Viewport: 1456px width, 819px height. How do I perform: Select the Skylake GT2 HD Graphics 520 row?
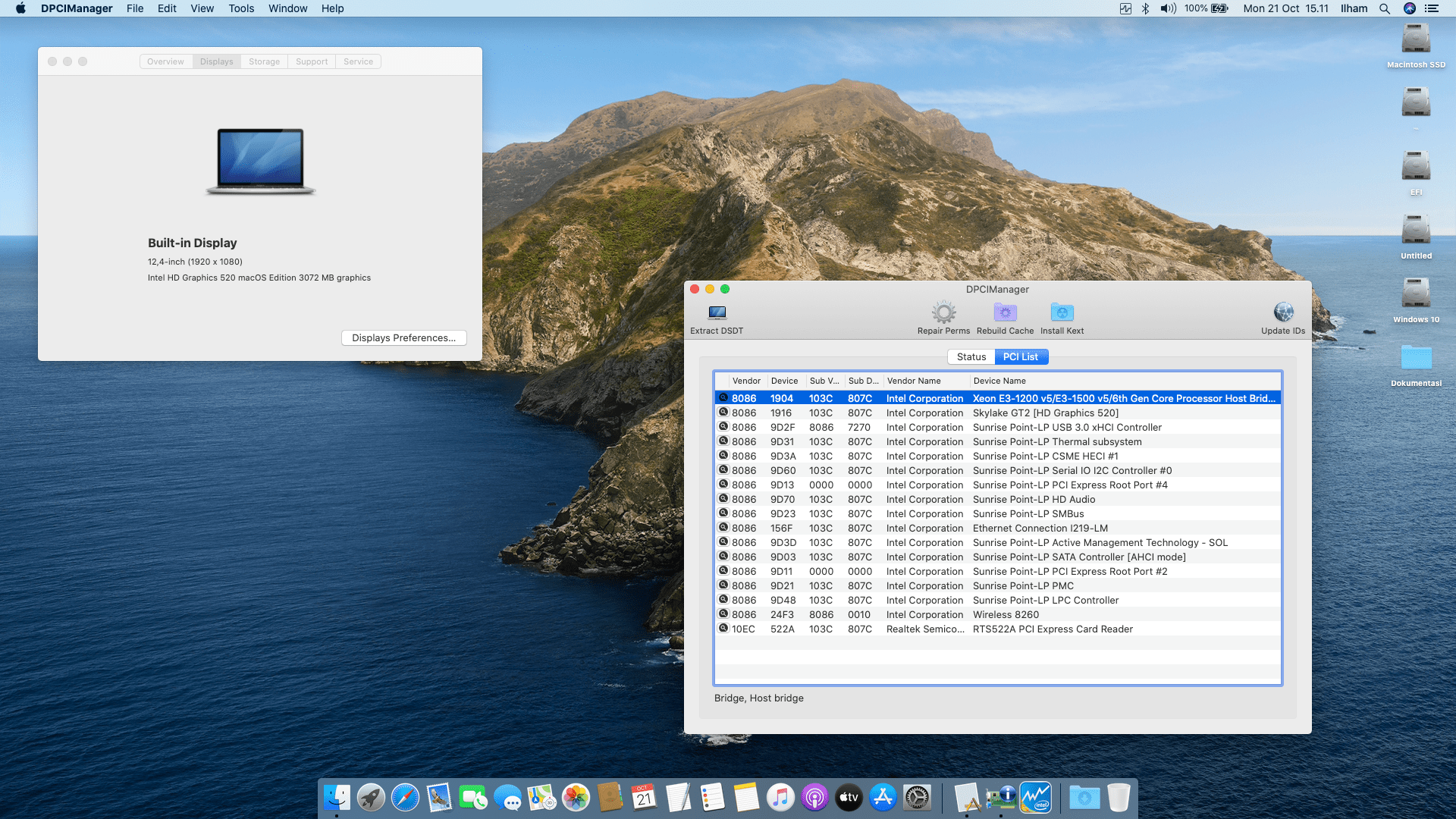click(1045, 413)
